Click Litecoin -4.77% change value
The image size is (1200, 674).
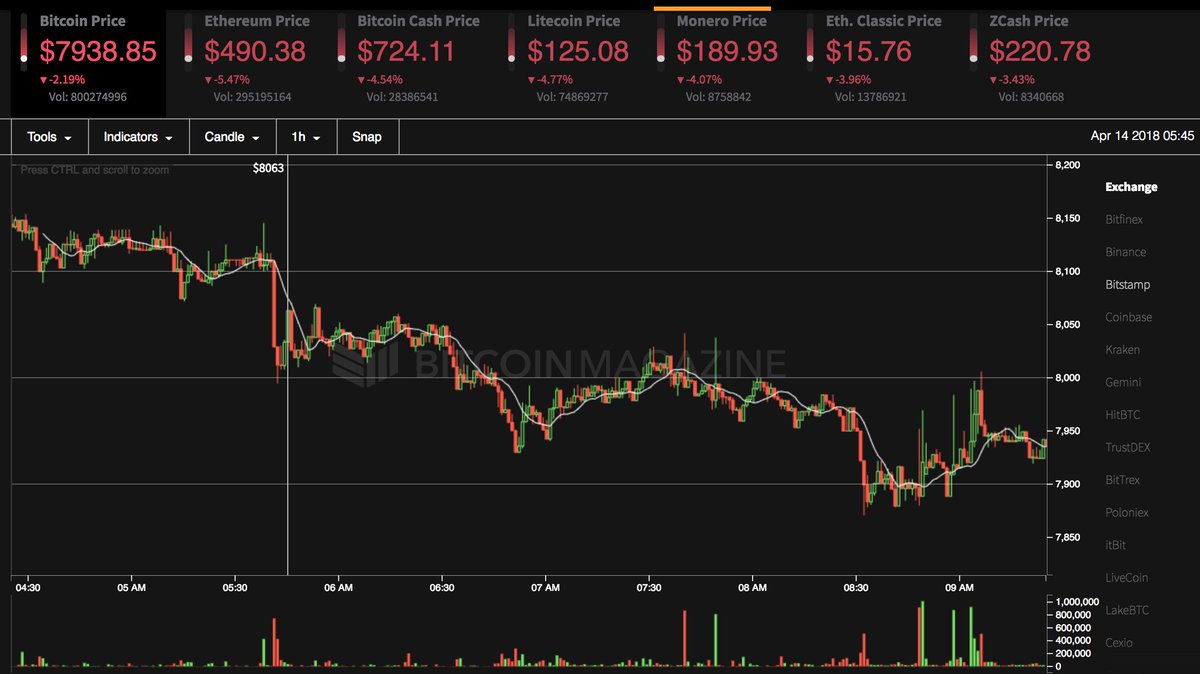click(551, 80)
